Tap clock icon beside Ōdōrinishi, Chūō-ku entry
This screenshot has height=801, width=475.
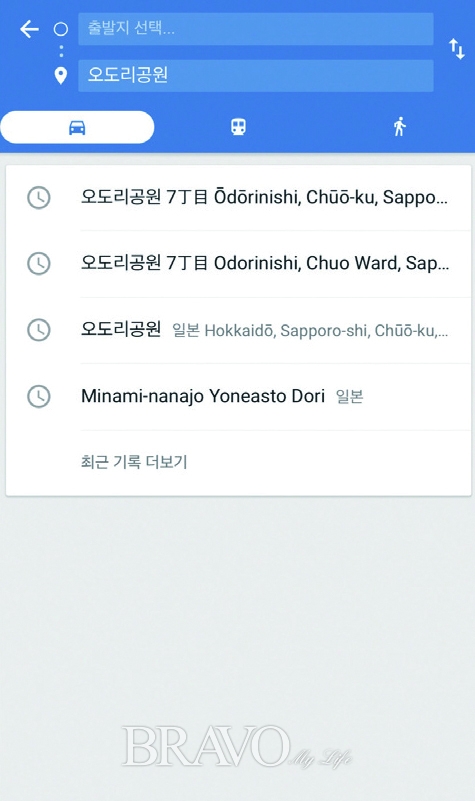tap(38, 198)
